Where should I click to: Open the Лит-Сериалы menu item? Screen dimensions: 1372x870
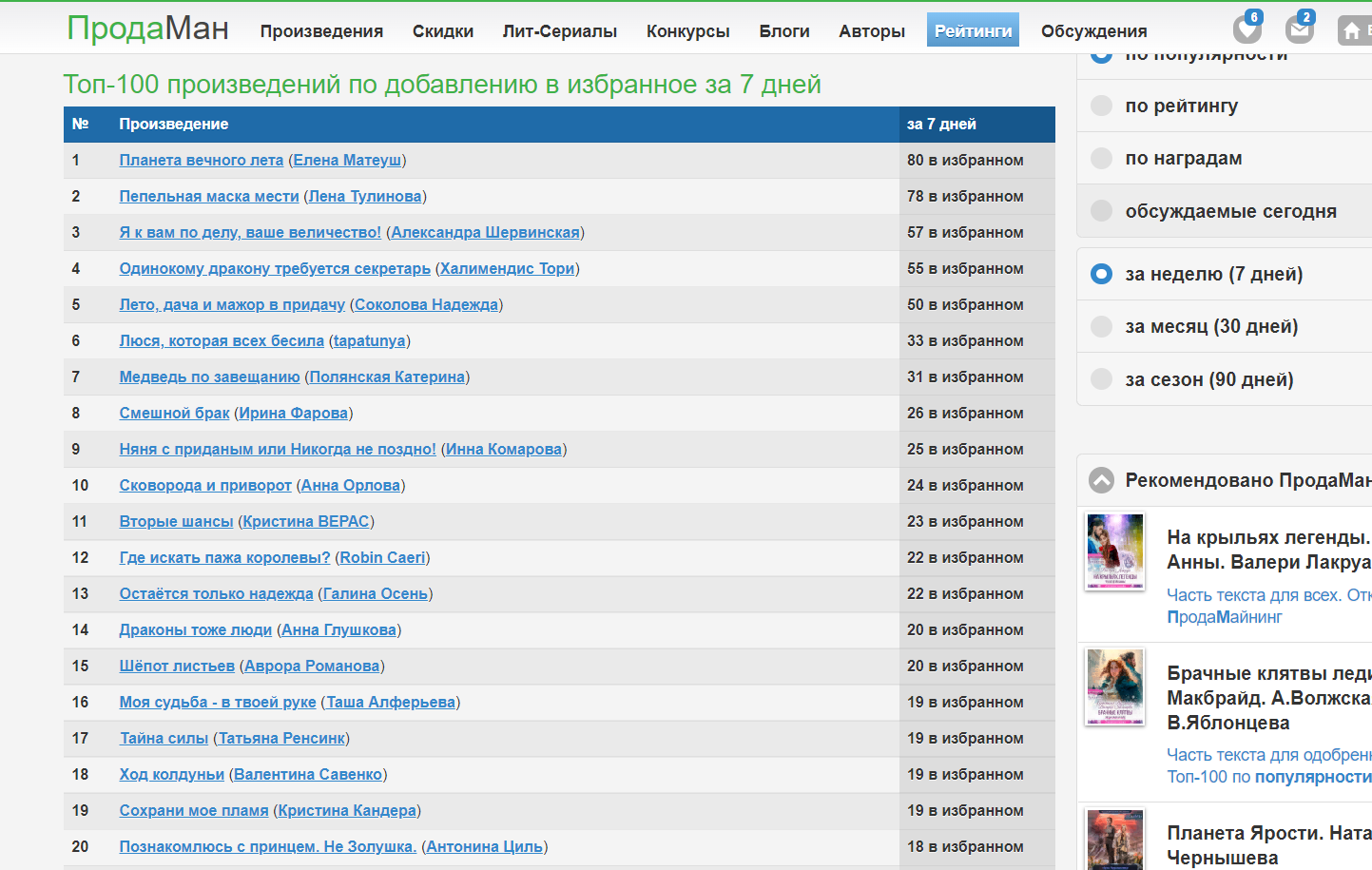(x=559, y=31)
